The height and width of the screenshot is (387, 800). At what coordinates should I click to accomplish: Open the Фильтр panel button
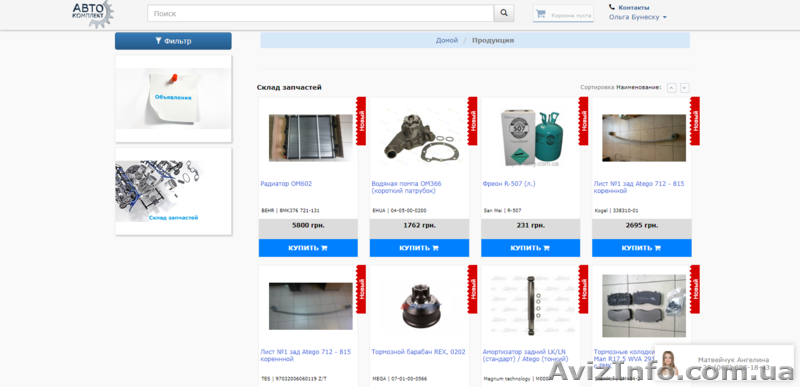(173, 41)
